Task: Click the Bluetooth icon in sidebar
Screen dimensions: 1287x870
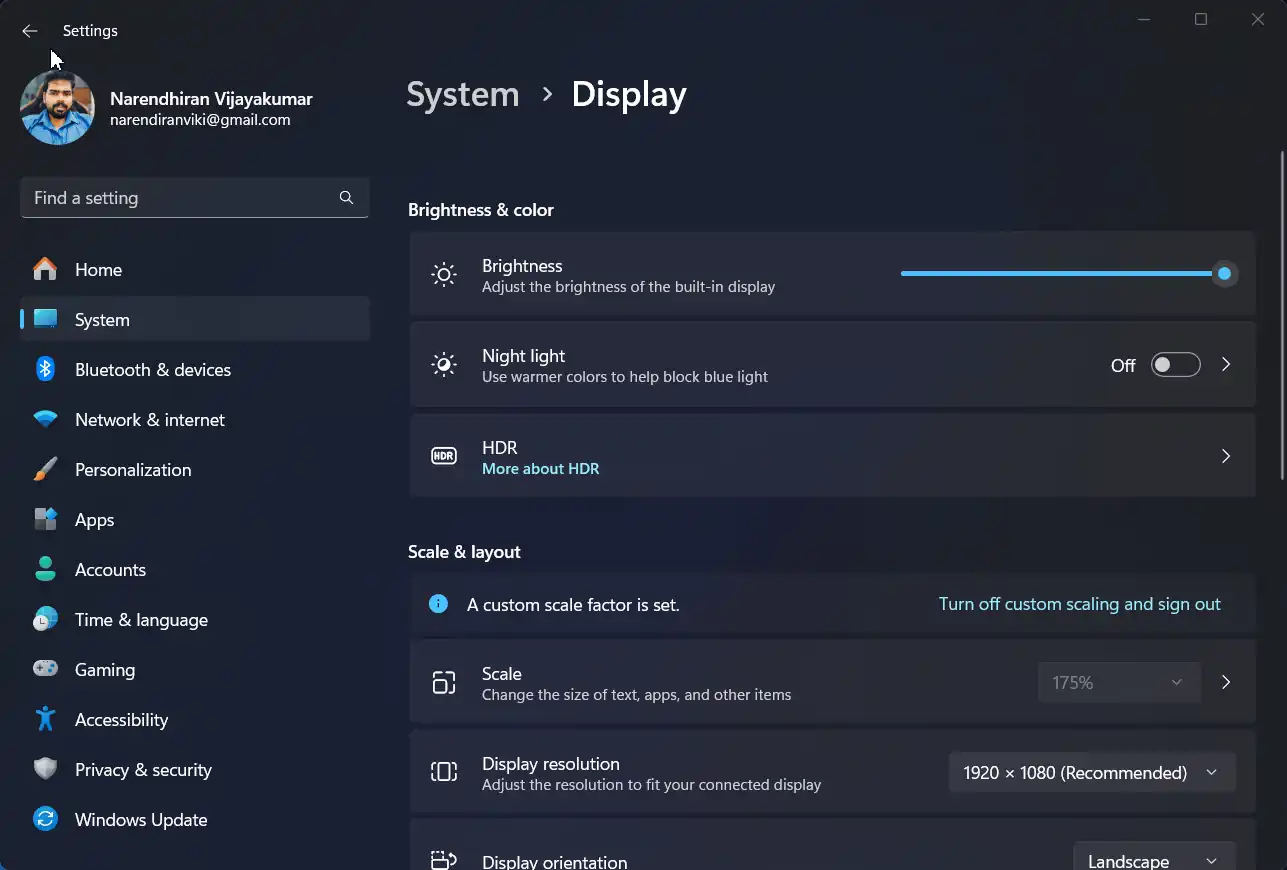Action: click(x=45, y=369)
